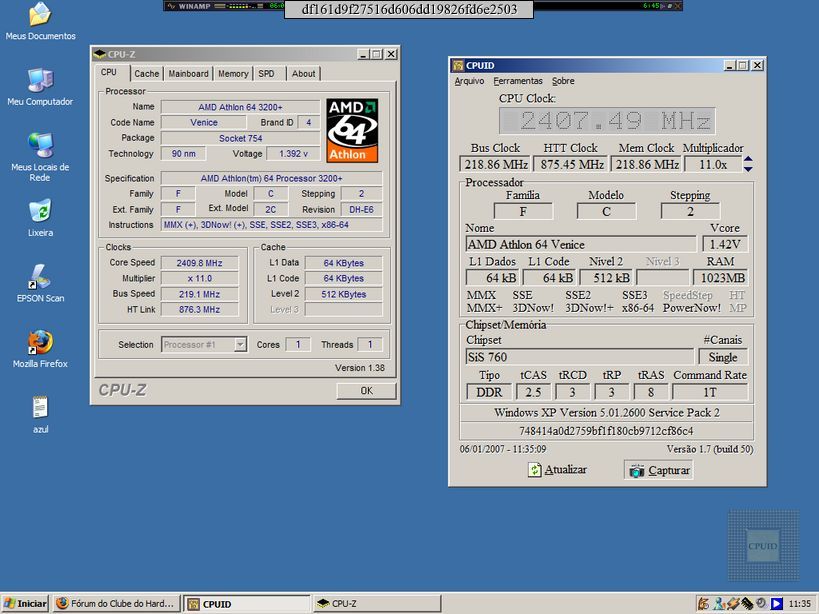Select the CPUID taskbar button
Image resolution: width=819 pixels, height=614 pixels.
247,604
